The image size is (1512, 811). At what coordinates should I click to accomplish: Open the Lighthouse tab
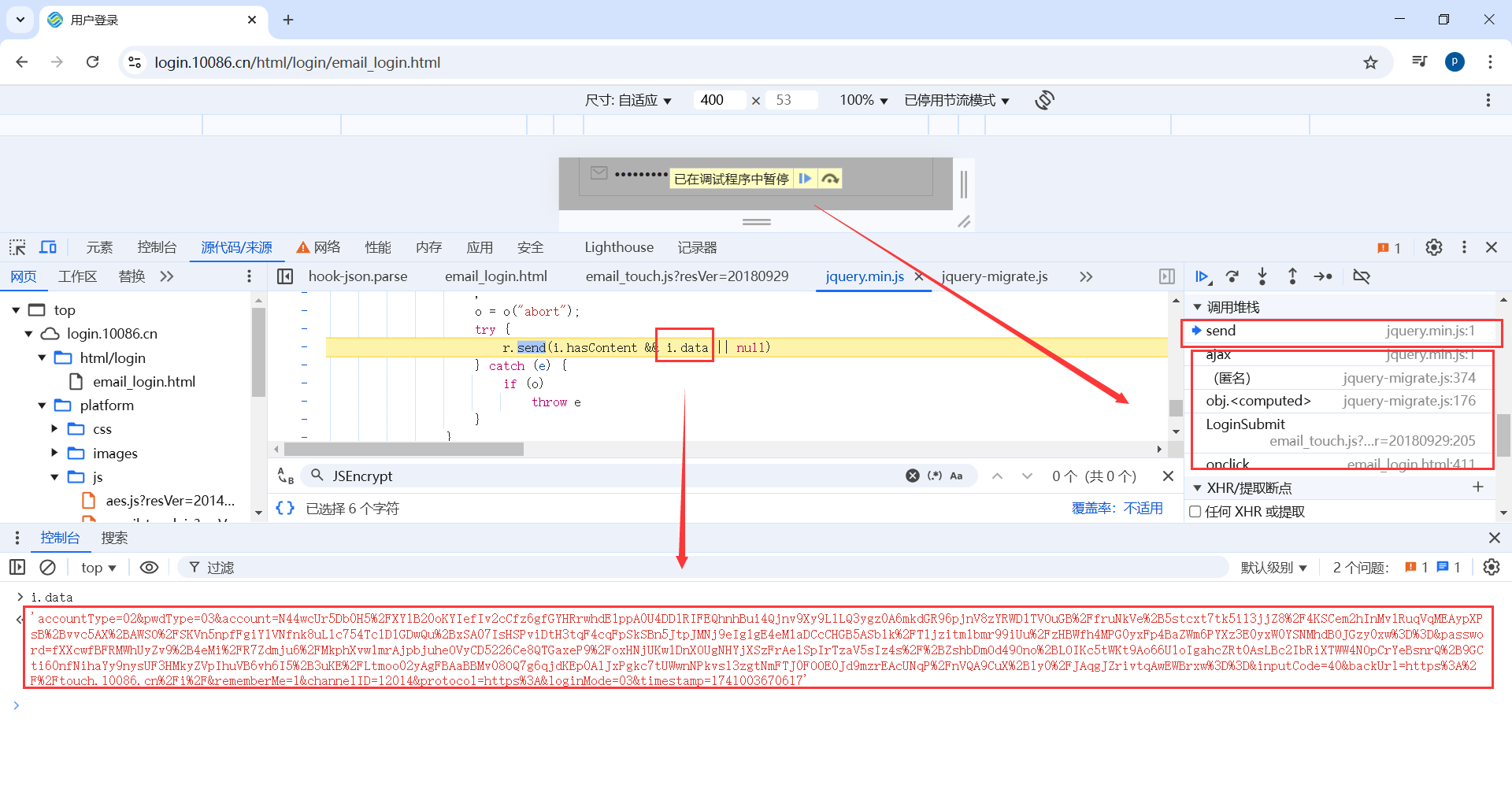coord(619,247)
